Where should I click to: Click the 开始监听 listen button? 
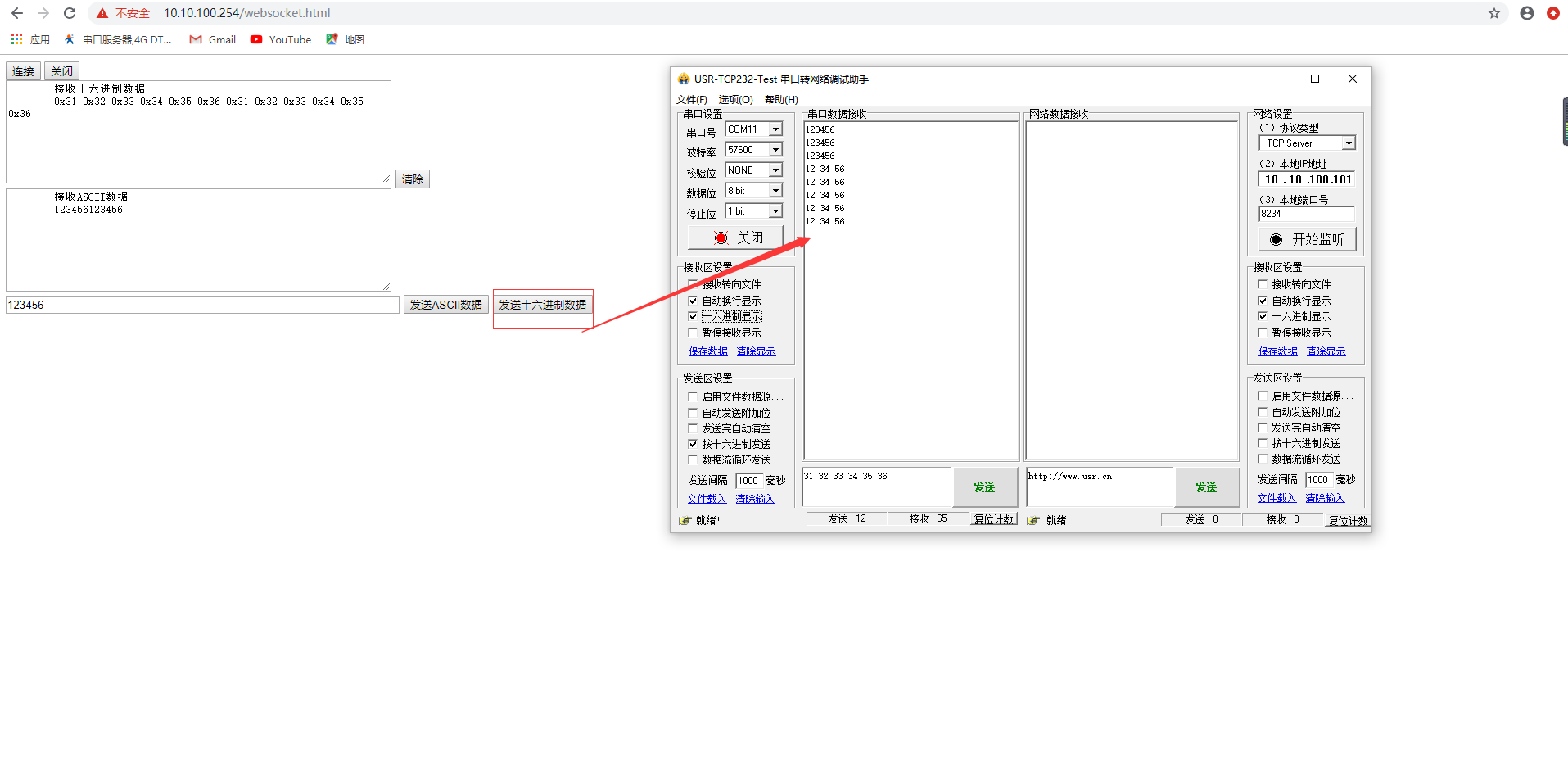[1307, 239]
